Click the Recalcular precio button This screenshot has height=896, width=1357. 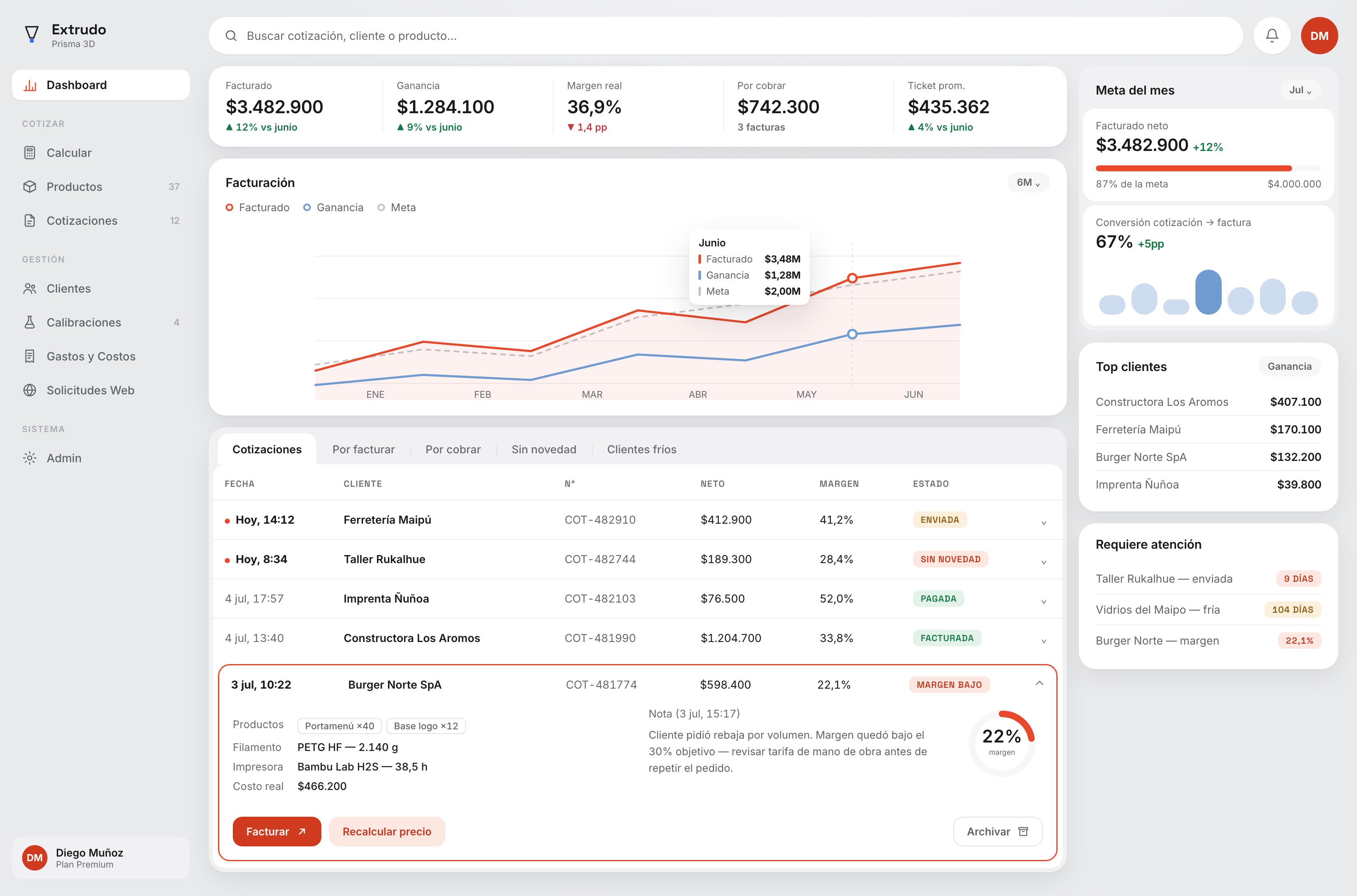[387, 832]
